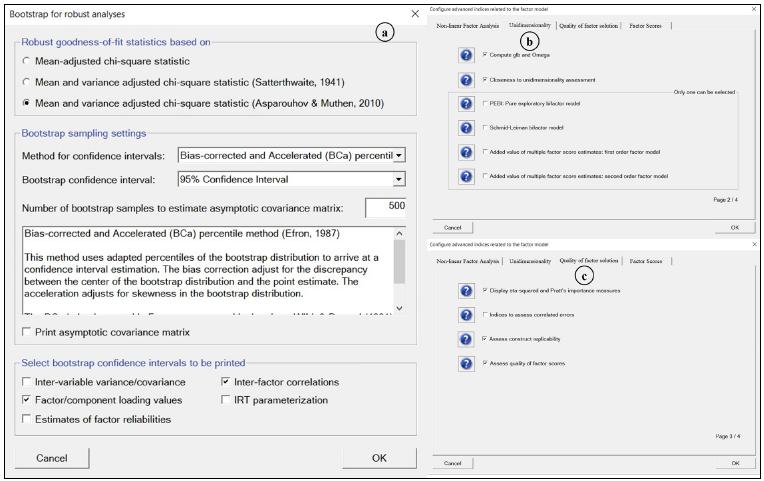Click the BCa description text scrollbar down arrow

coord(400,307)
